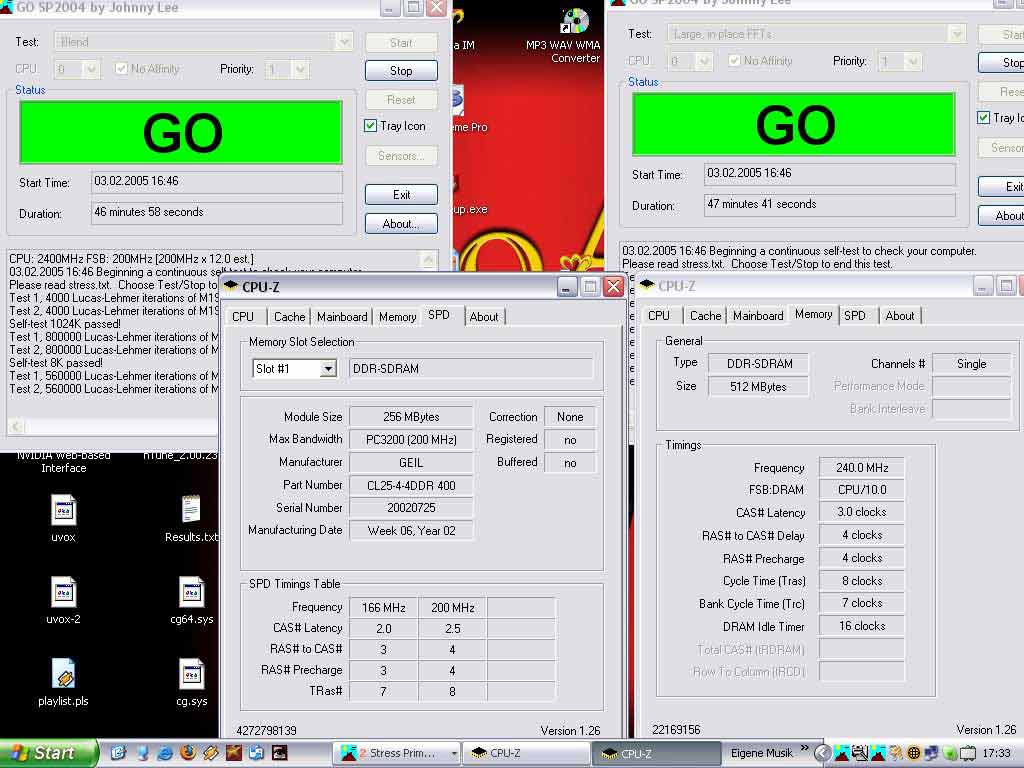The image size is (1024, 768).
Task: Open the CPU dropdown in the Large FFTs window
Action: coord(703,61)
